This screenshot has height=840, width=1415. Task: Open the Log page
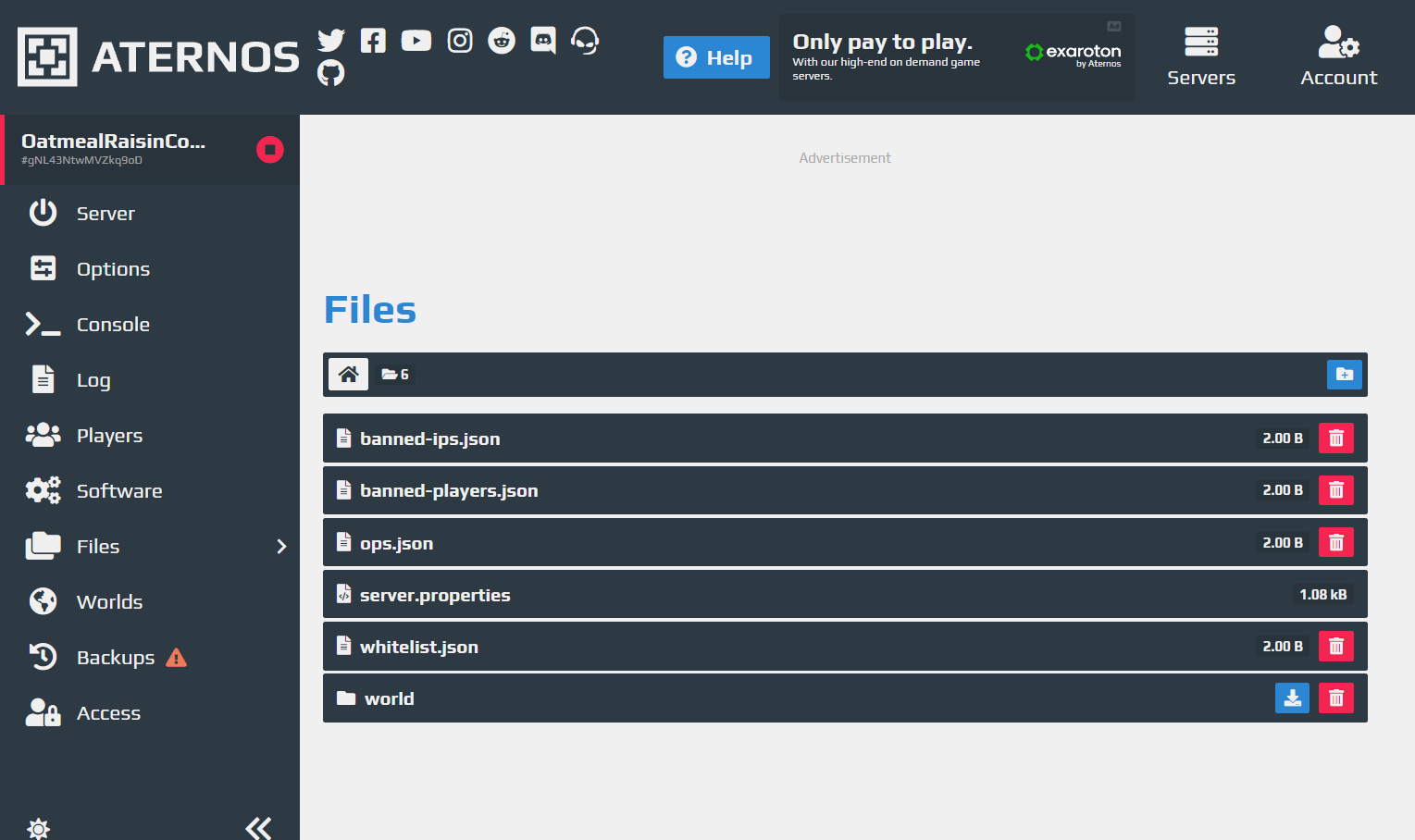150,380
